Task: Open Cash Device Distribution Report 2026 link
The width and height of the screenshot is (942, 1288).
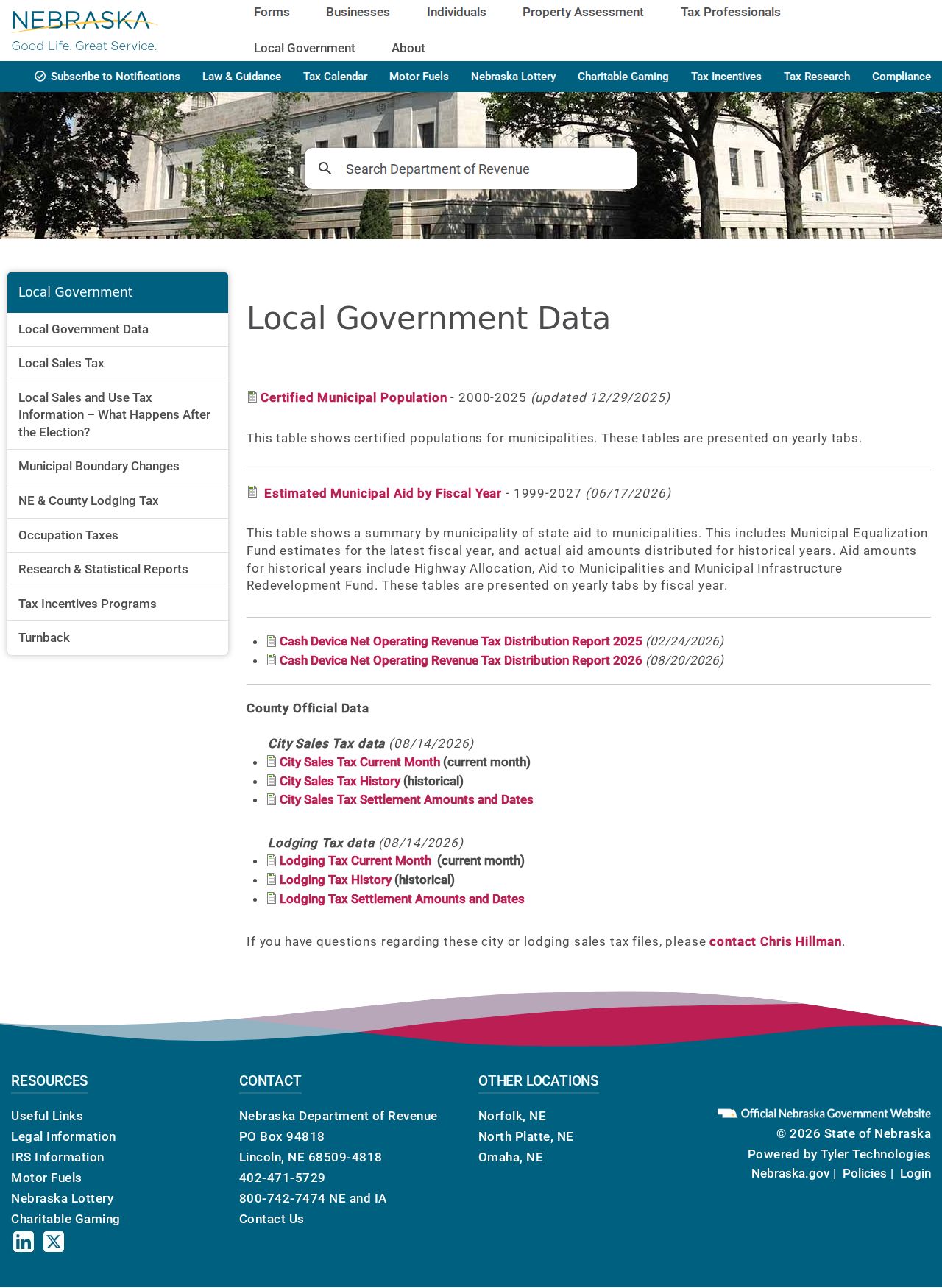Action: click(x=461, y=660)
